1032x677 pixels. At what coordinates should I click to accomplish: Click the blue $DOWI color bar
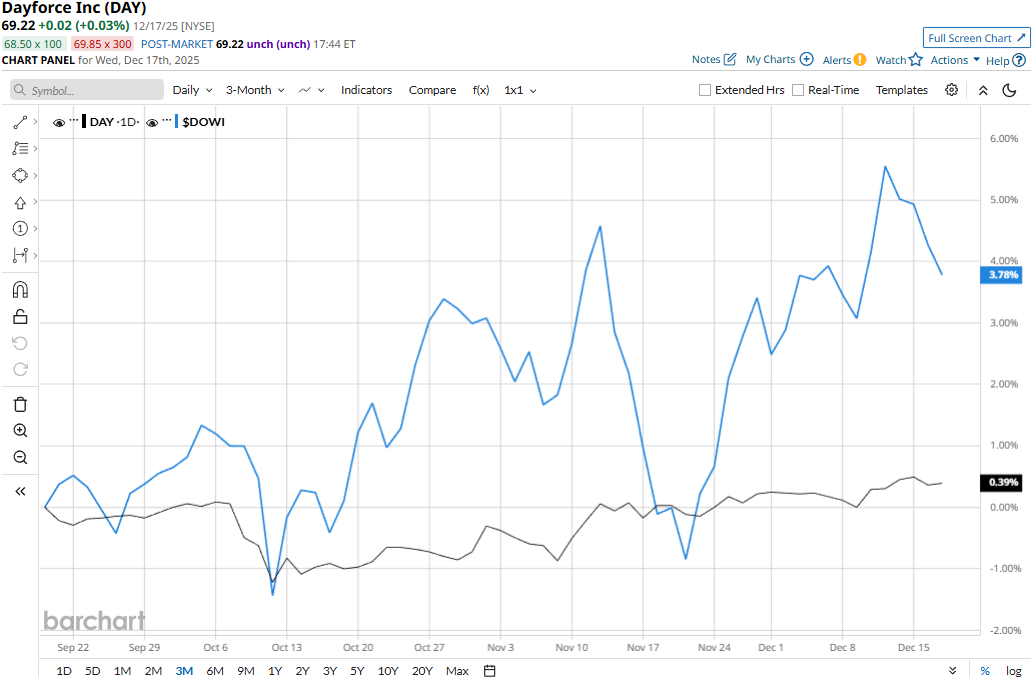(176, 122)
